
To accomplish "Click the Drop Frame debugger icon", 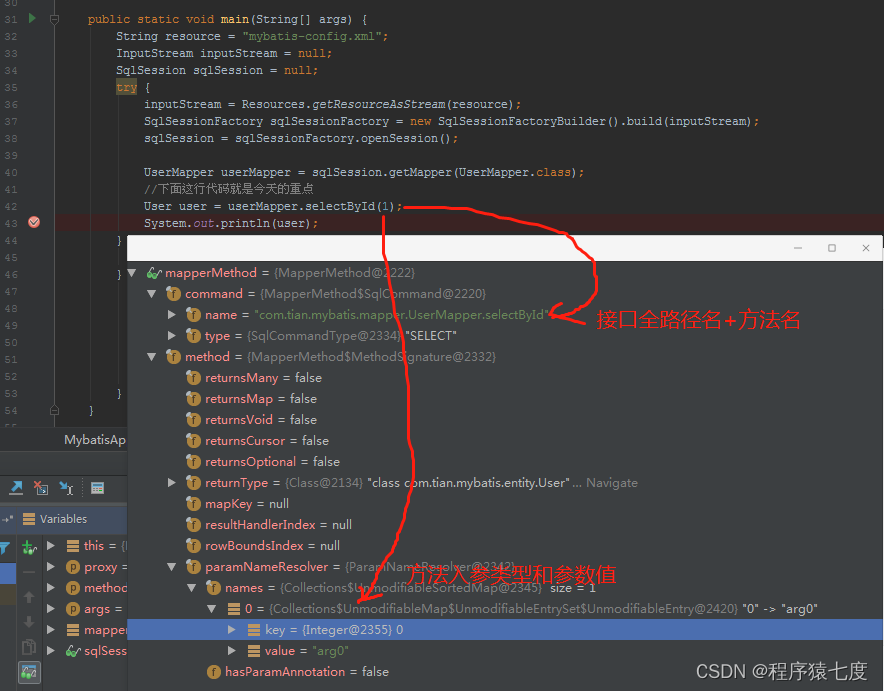I will tap(40, 488).
